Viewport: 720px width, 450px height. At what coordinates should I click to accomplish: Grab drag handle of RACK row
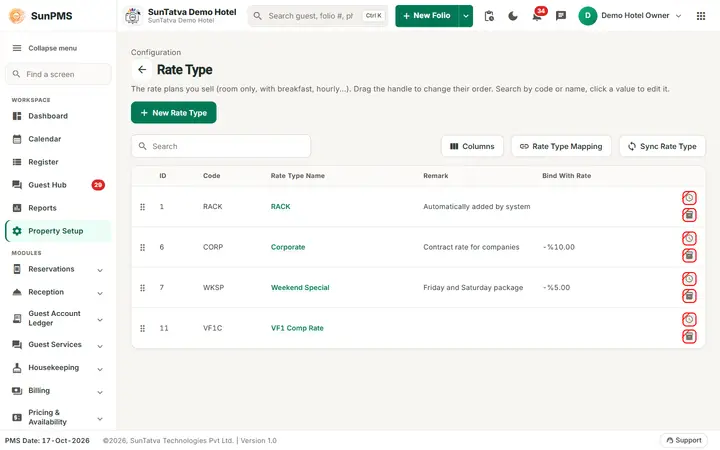pos(142,207)
